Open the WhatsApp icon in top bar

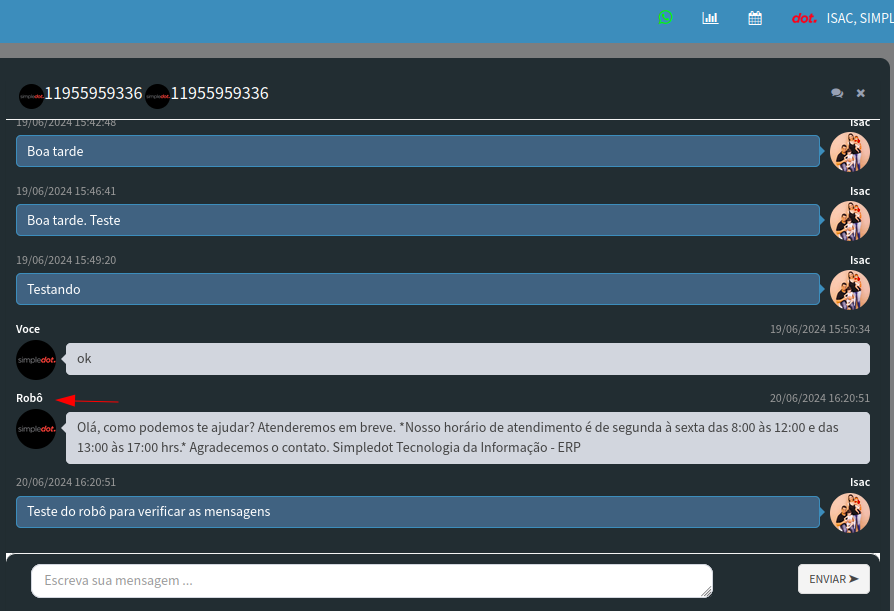click(666, 17)
